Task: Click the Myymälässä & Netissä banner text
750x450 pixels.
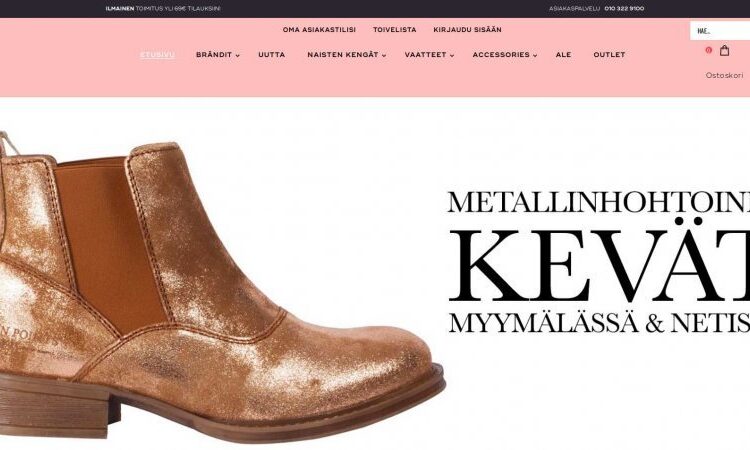Action: (x=599, y=323)
